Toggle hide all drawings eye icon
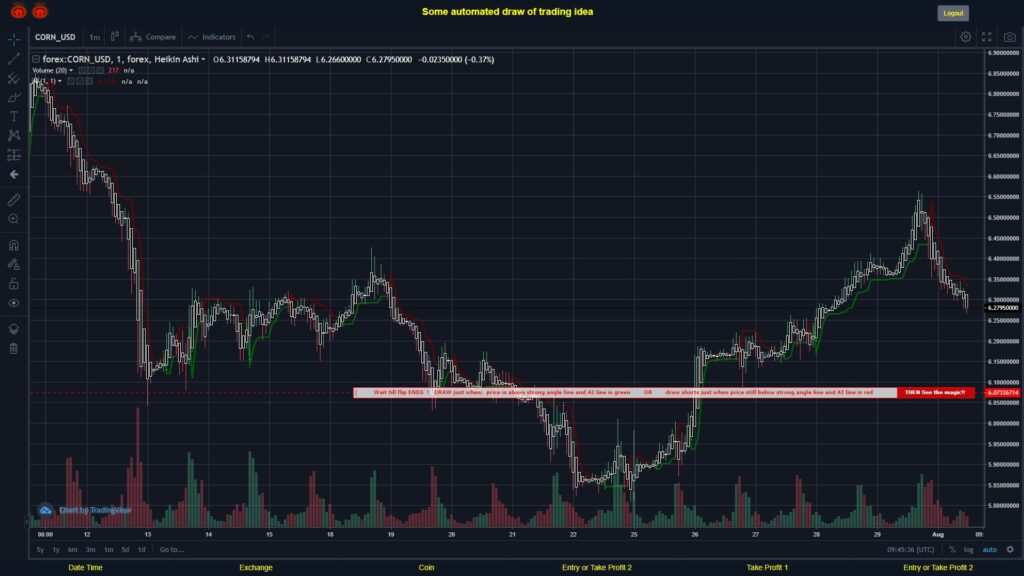This screenshot has width=1024, height=576. [x=14, y=303]
